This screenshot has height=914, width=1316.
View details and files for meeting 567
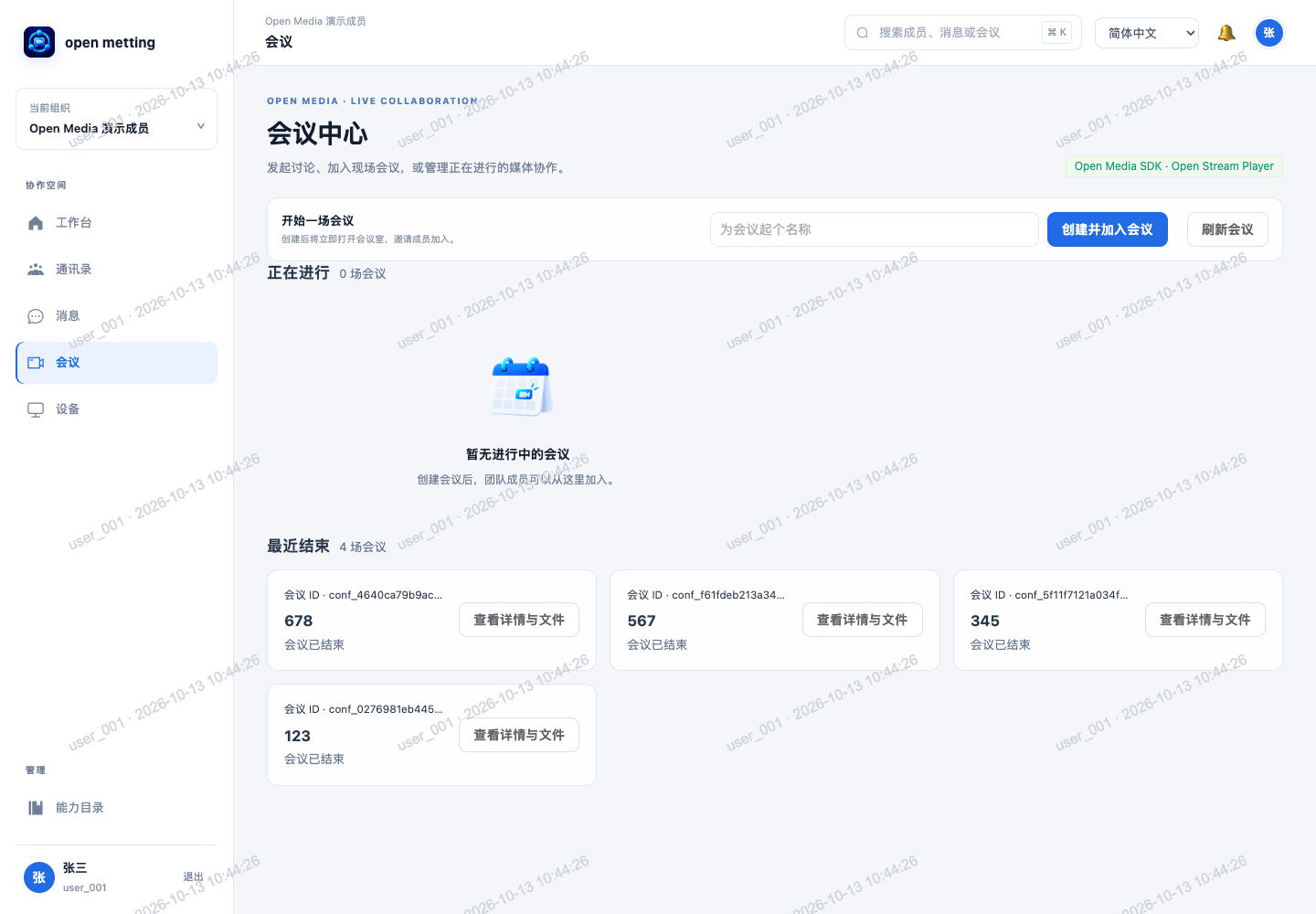(862, 620)
